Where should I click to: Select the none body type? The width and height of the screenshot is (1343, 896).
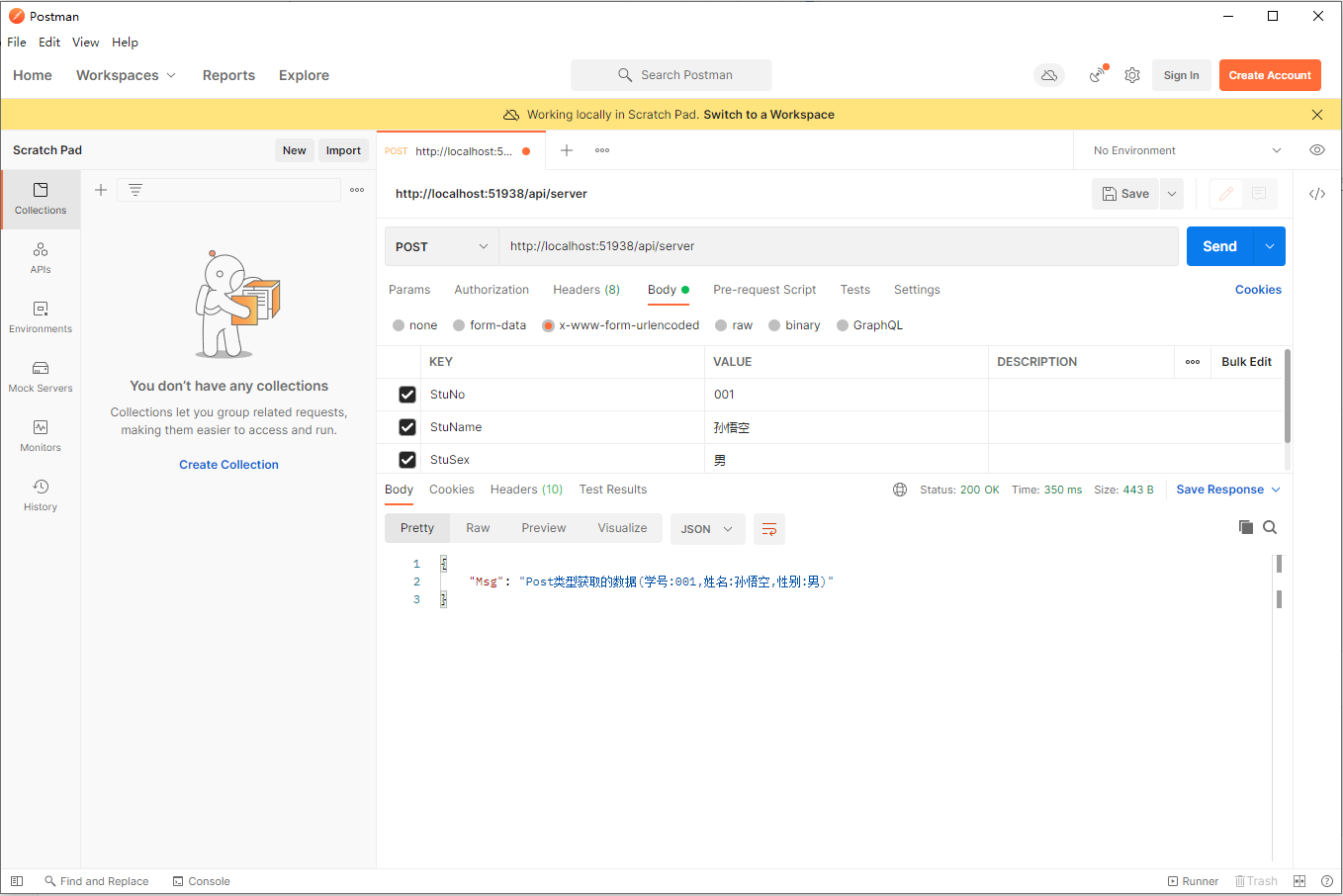[x=399, y=325]
